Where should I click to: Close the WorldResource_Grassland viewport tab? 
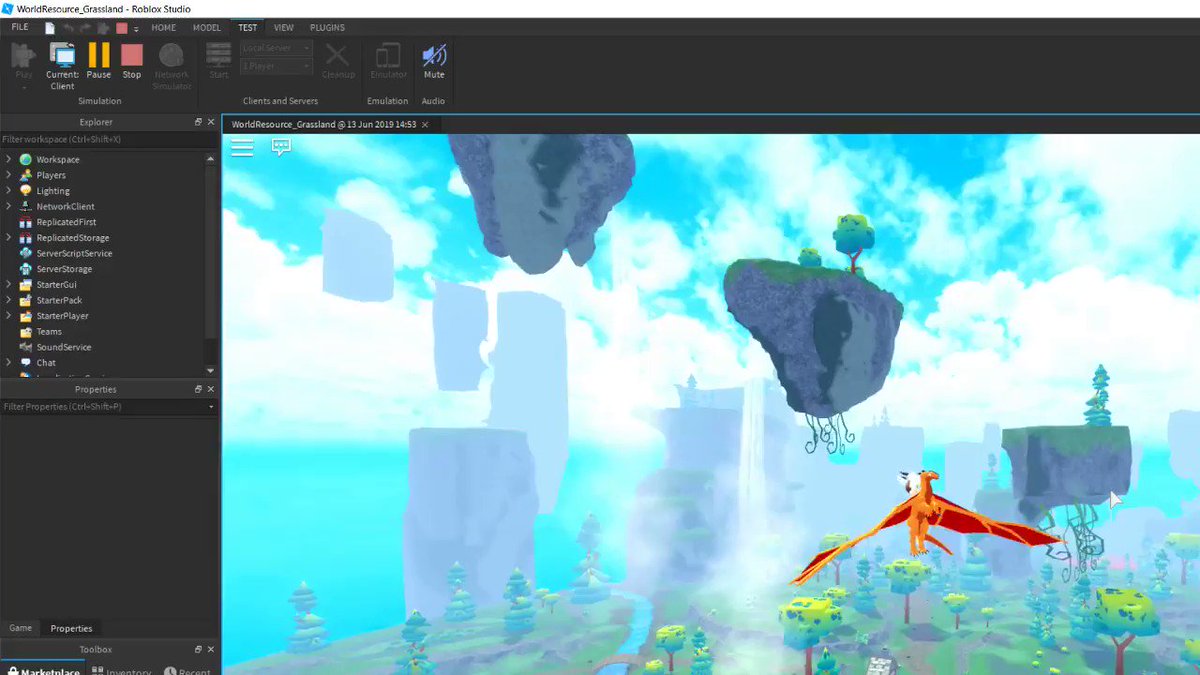pos(425,124)
